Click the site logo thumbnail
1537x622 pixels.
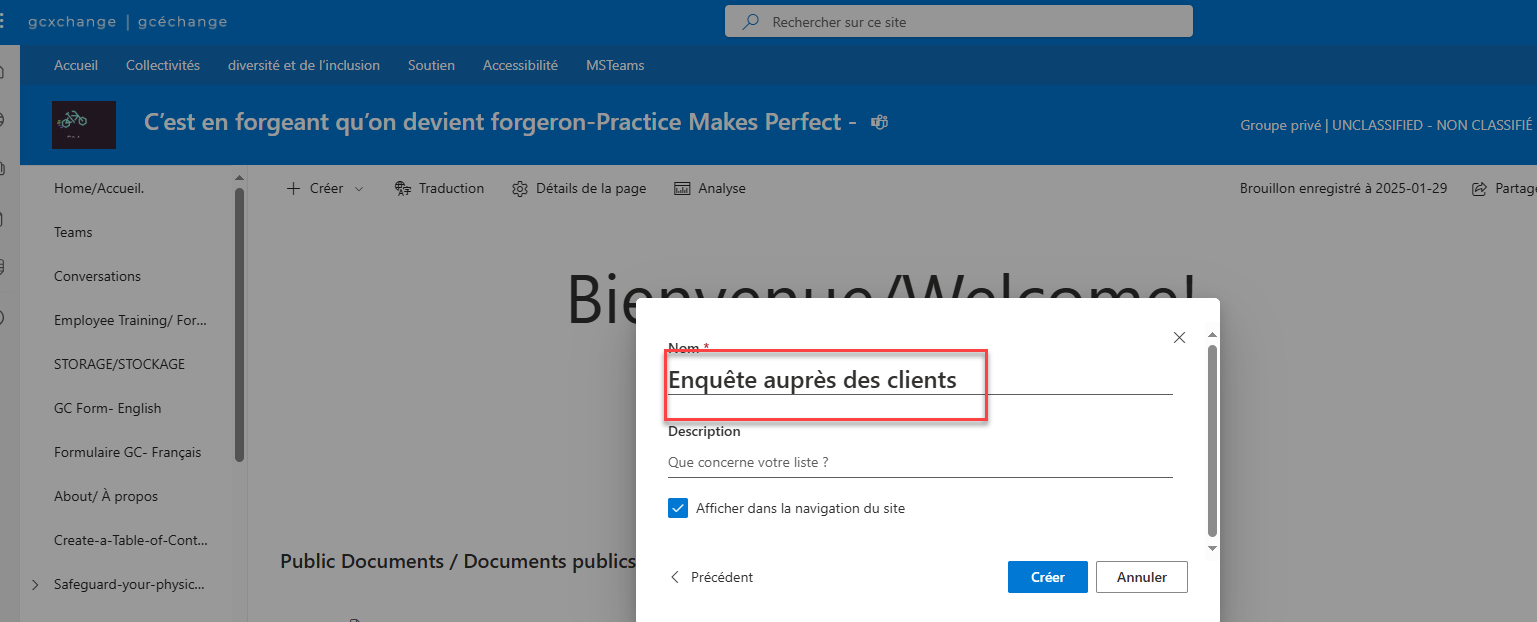pyautogui.click(x=84, y=125)
